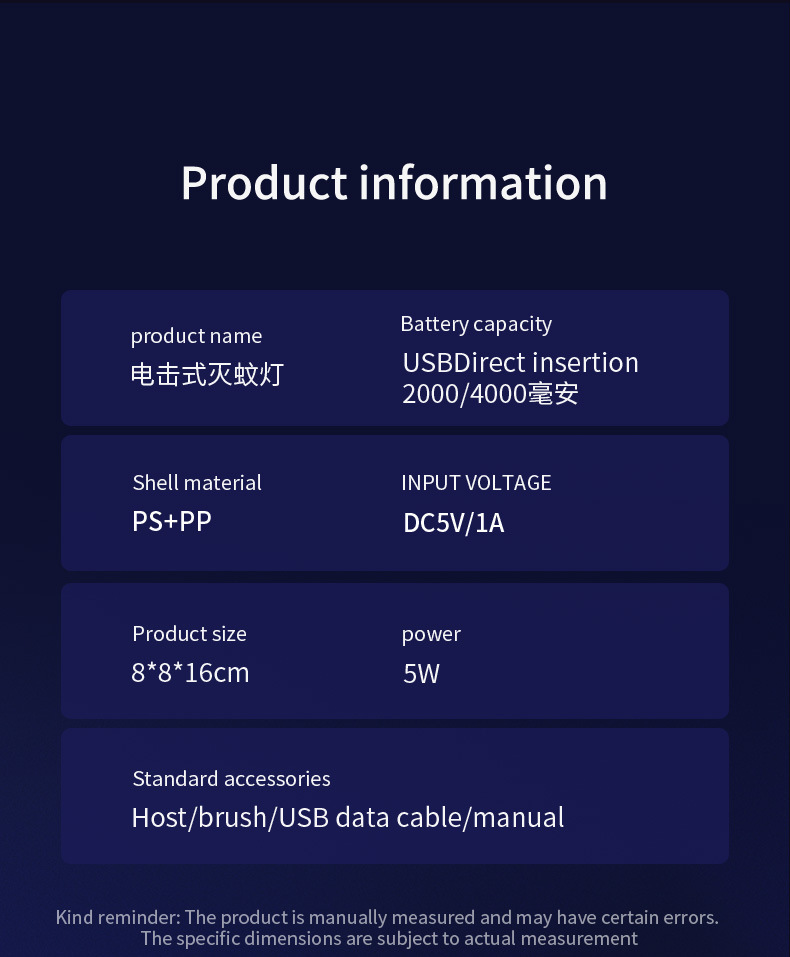Select the "product name" label
This screenshot has width=790, height=957.
[x=196, y=336]
